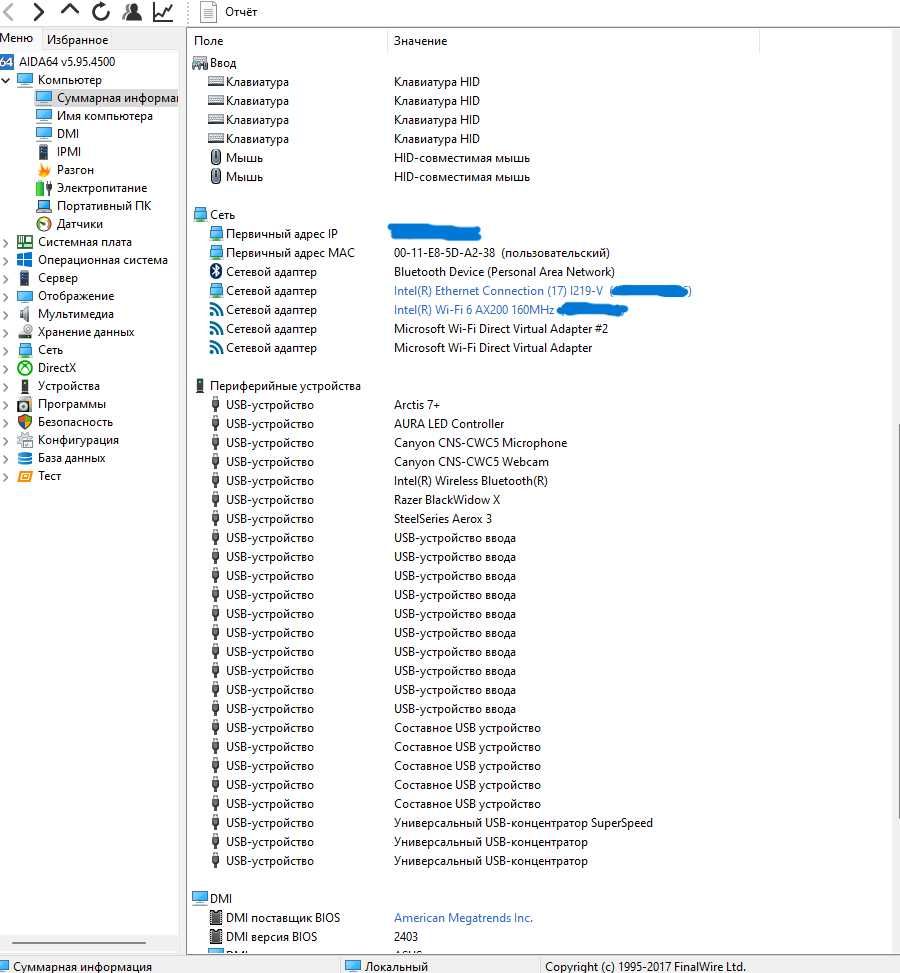The height and width of the screenshot is (973, 900).
Task: Click the Программы icon in tree
Action: click(x=25, y=405)
